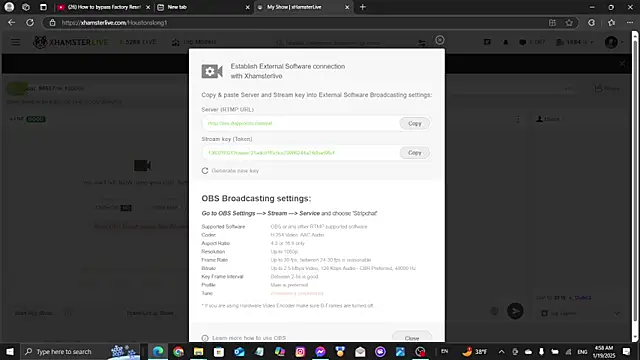
Task: Click the Share button on page
Action: [x=607, y=88]
